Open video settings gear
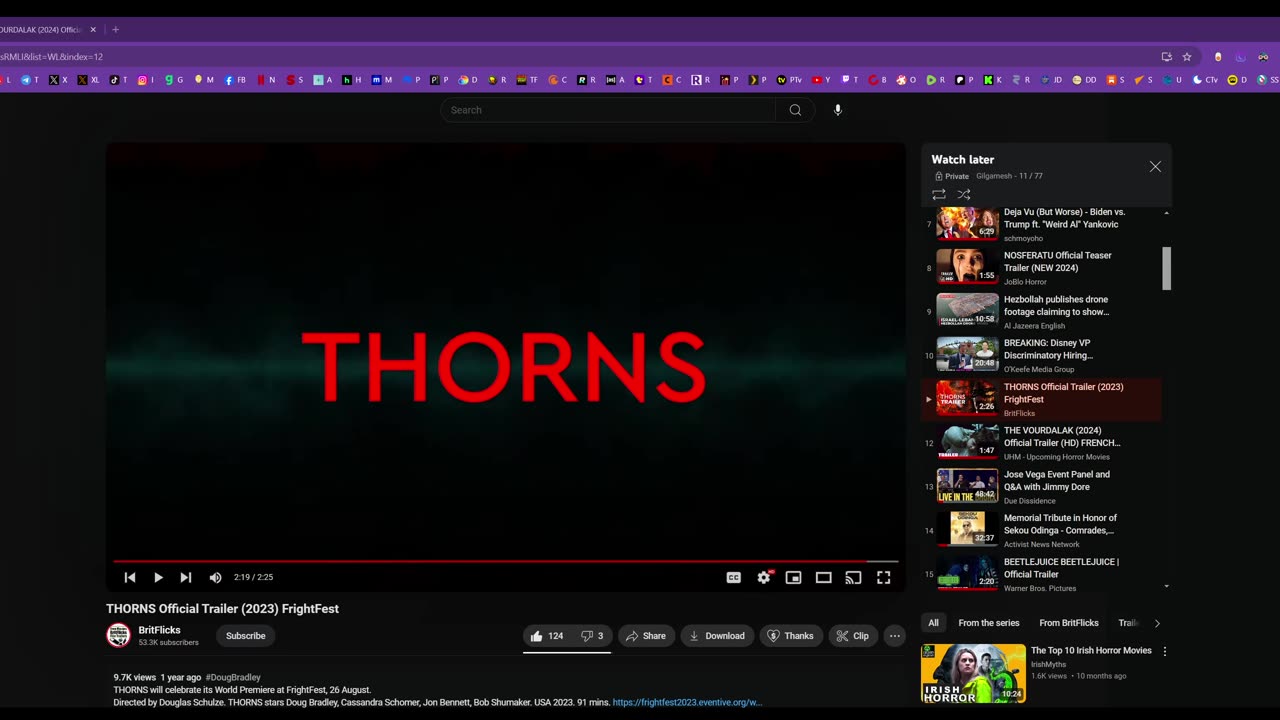Viewport: 1280px width, 720px height. tap(764, 577)
